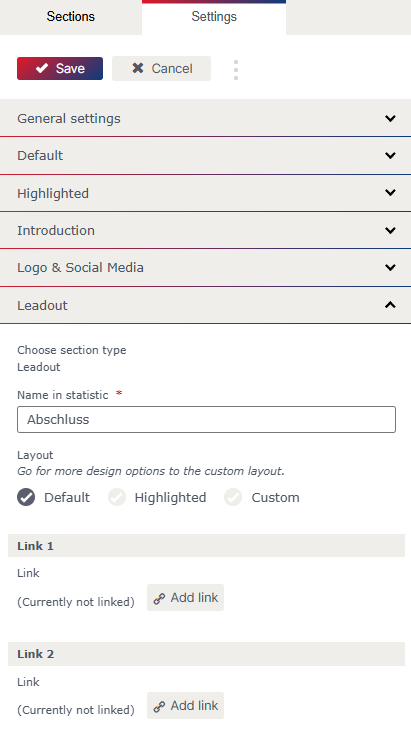This screenshot has height=743, width=411.
Task: Expand the Default section chevron
Action: tap(390, 155)
